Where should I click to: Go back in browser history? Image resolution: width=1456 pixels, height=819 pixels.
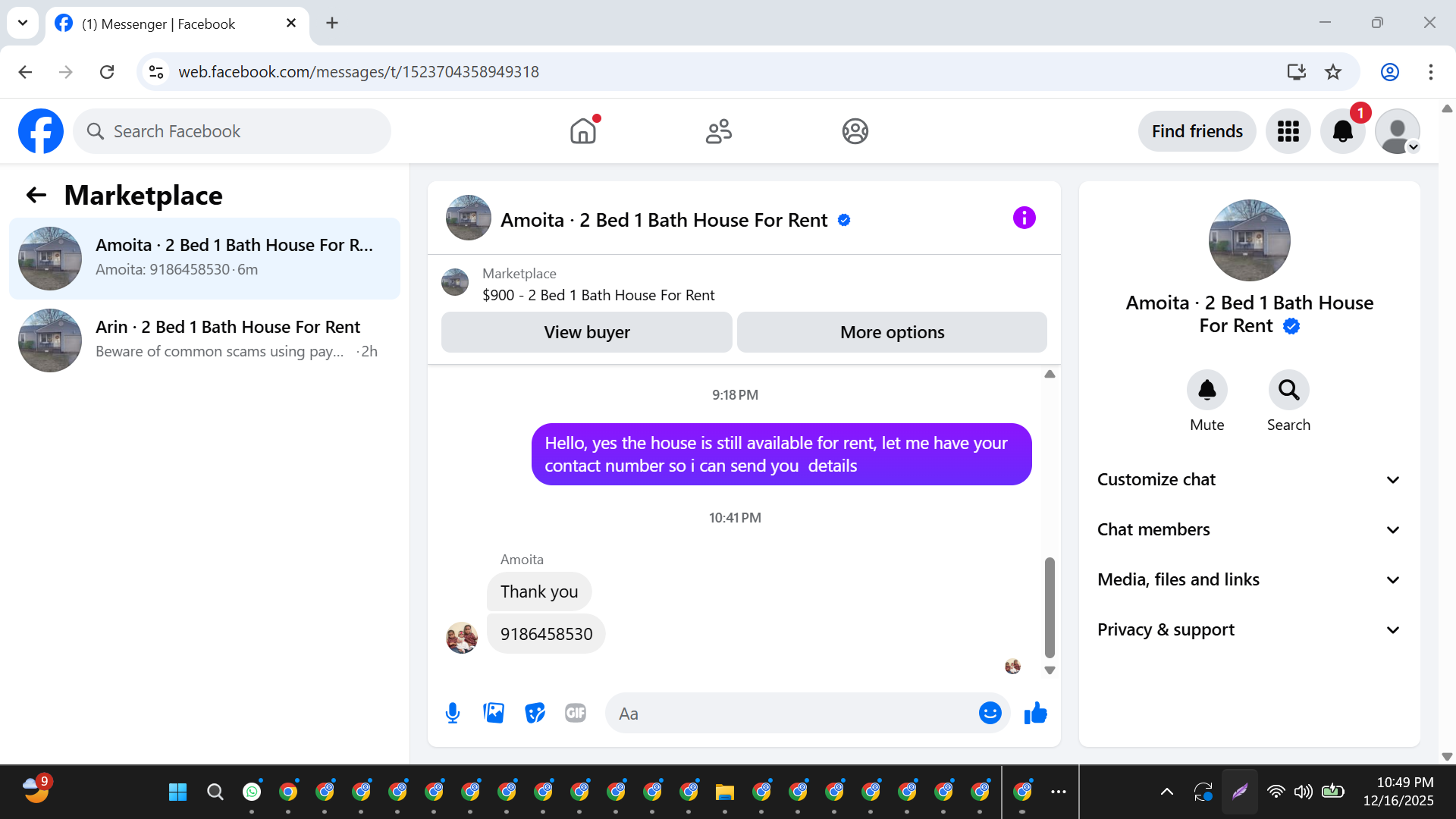[25, 72]
